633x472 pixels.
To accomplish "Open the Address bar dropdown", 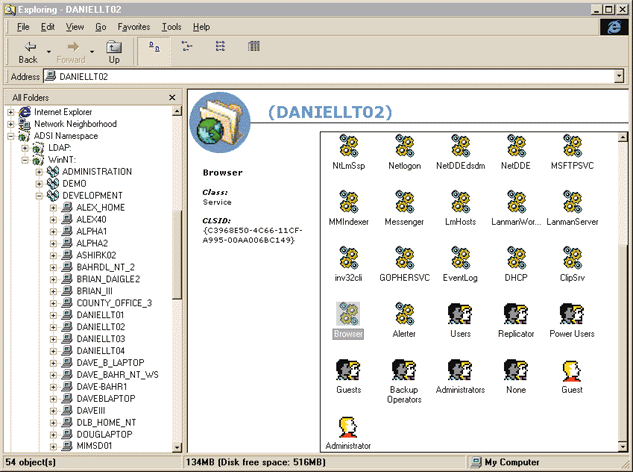I will tap(618, 76).
